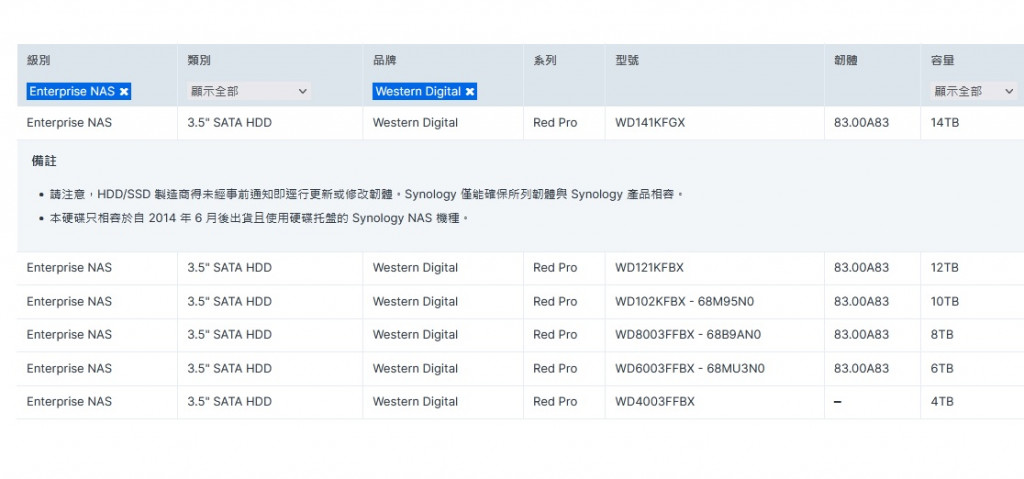Click Western Digital in the 6TB row
Screen dimensions: 1024x479
coord(415,369)
